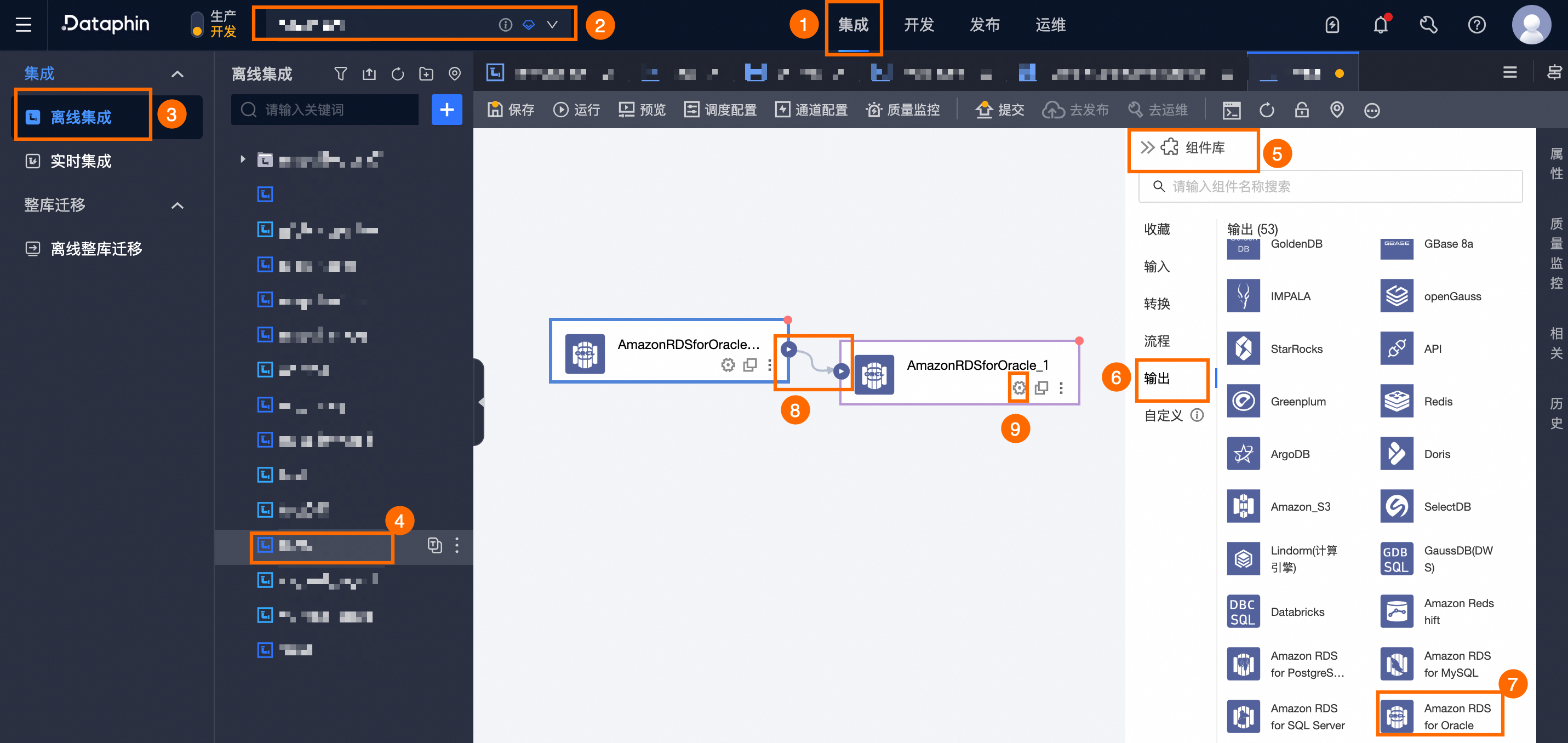The height and width of the screenshot is (743, 1568).
Task: Open the hamburger main menu
Action: click(x=23, y=25)
